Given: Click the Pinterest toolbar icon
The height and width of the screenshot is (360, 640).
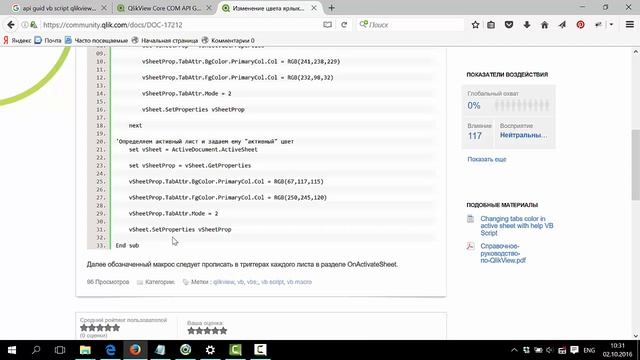Looking at the screenshot, I should pyautogui.click(x=580, y=25).
